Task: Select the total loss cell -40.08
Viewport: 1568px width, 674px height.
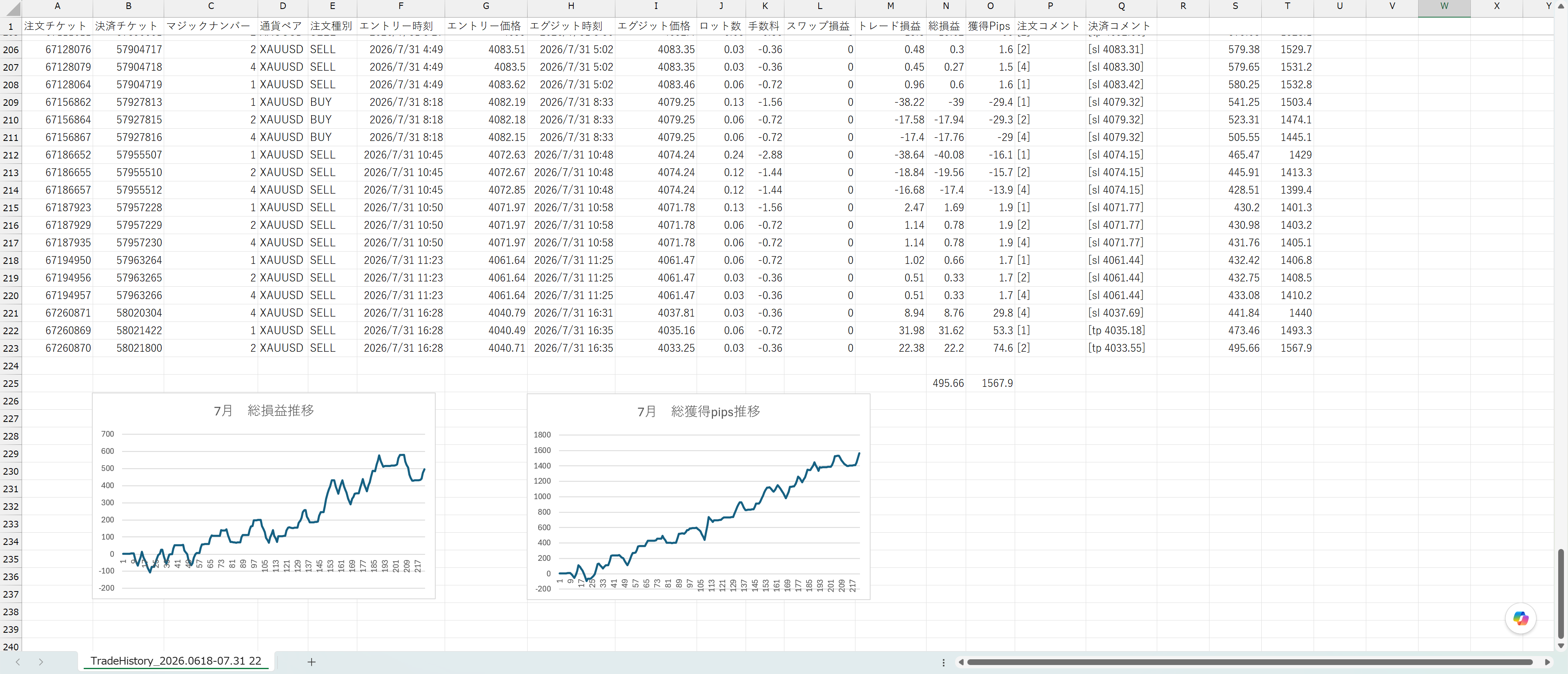Action: coord(946,155)
